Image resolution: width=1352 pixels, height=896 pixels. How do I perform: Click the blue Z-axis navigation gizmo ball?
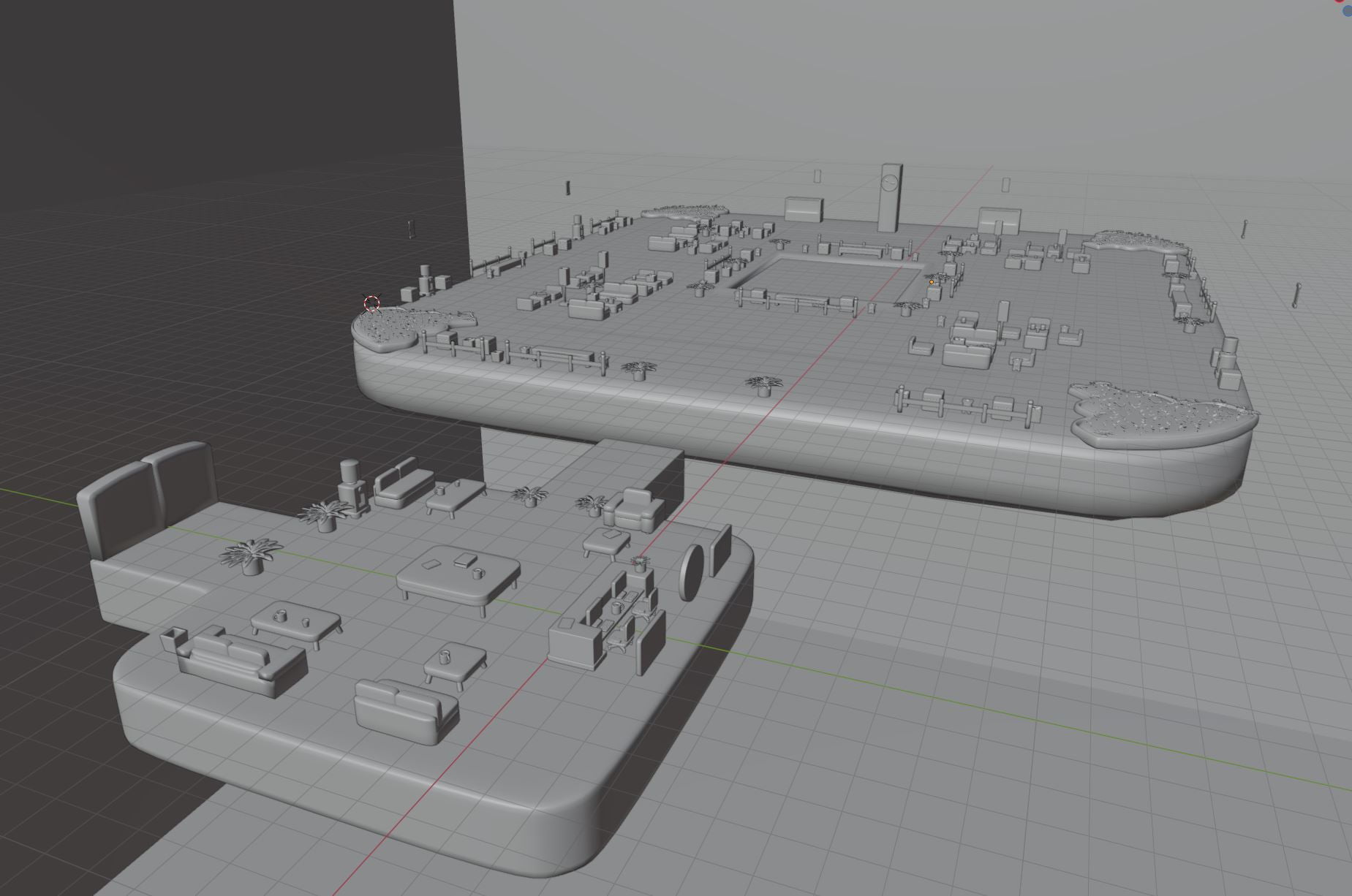click(1347, 11)
